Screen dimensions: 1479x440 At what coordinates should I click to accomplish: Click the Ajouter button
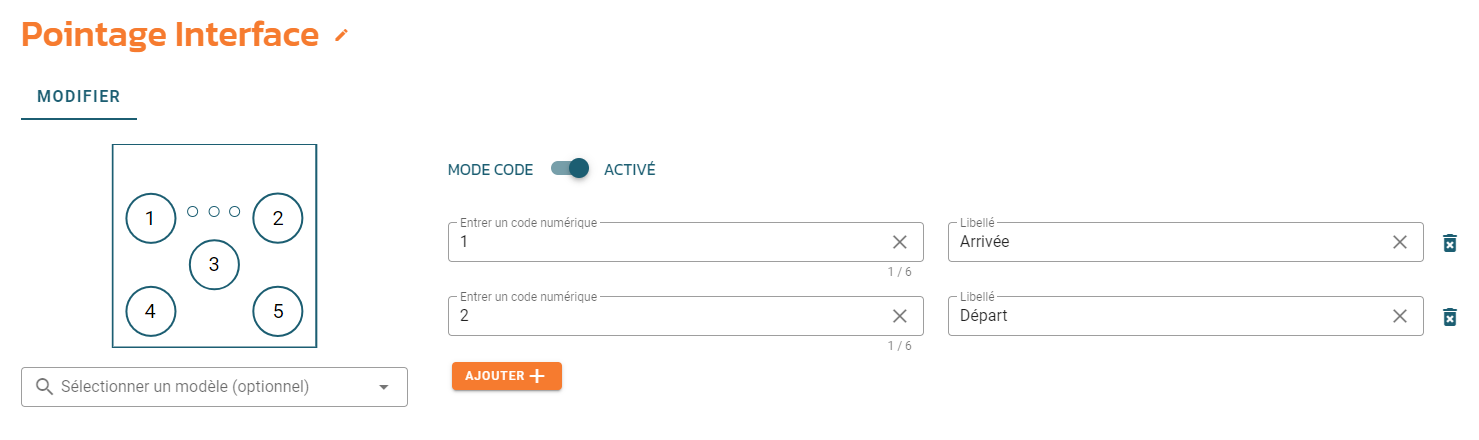click(x=507, y=376)
